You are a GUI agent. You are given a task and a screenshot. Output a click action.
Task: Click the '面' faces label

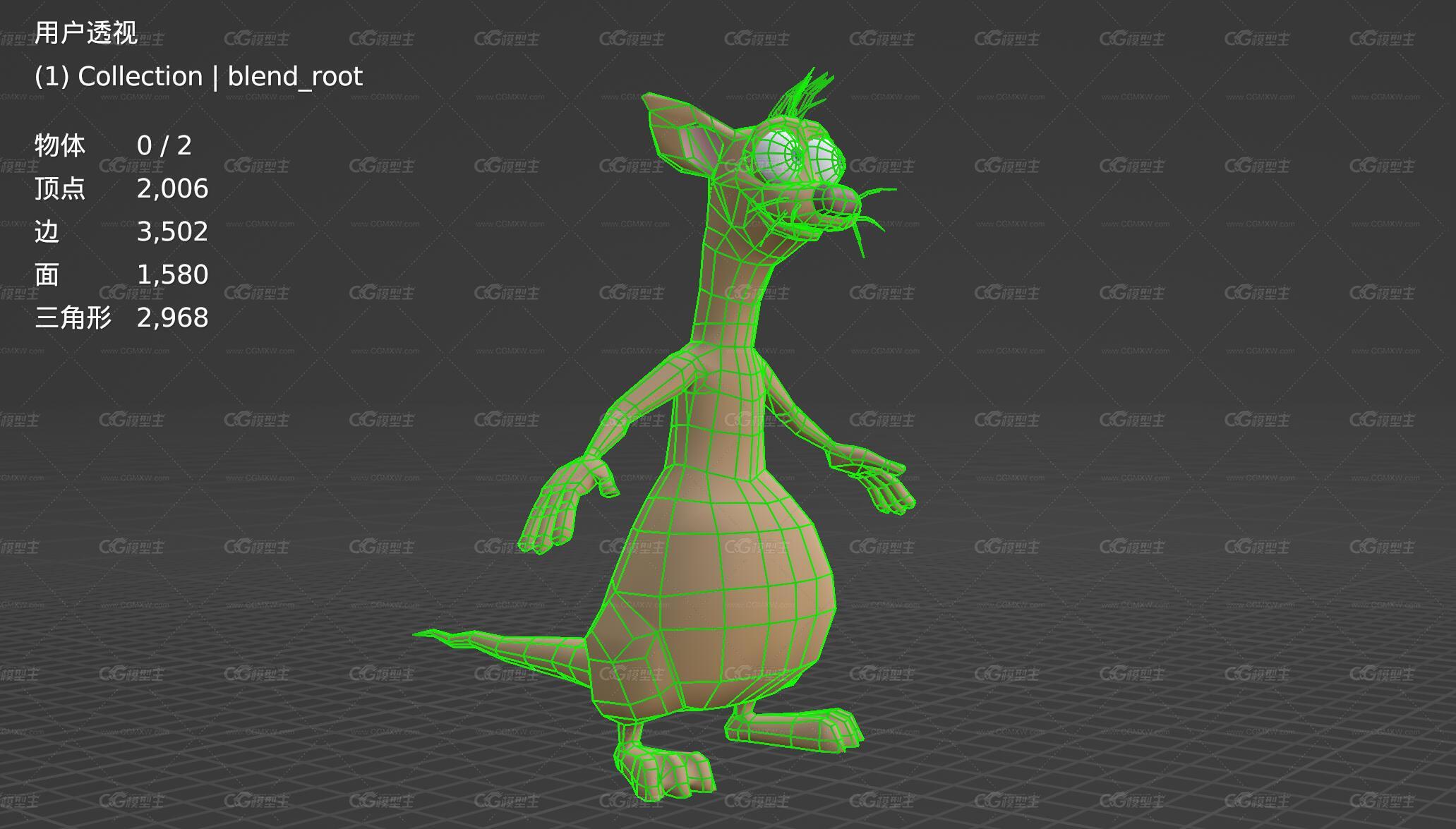tap(47, 274)
